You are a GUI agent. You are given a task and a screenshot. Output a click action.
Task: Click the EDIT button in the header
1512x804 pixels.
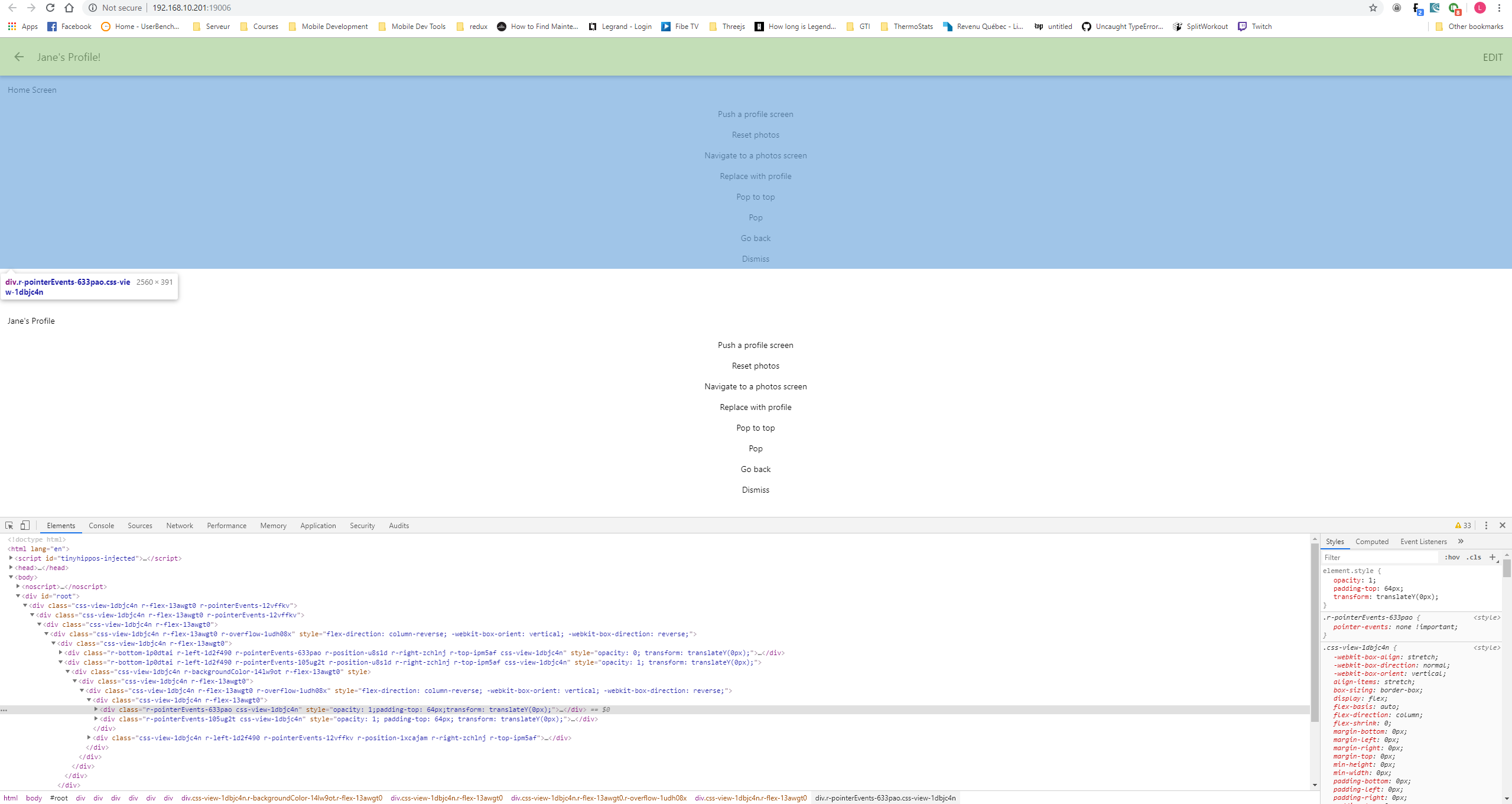[x=1492, y=57]
